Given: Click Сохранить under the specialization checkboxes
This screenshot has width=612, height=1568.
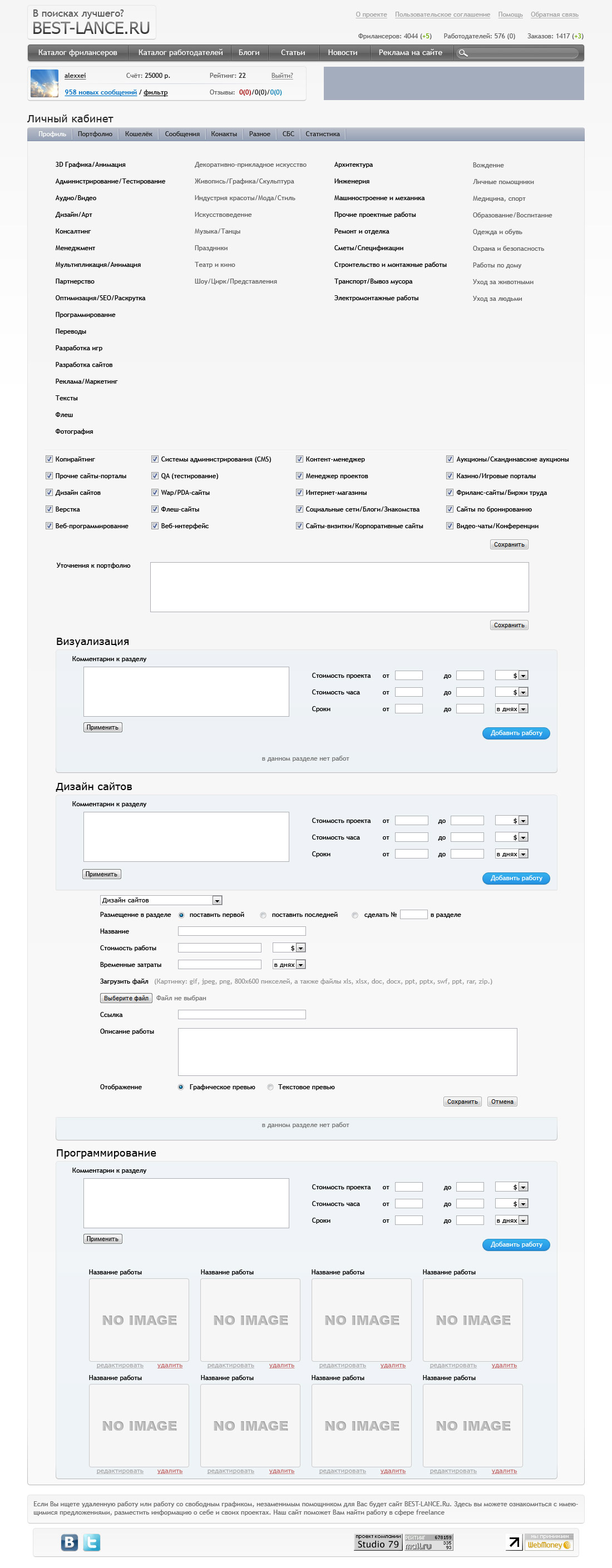Looking at the screenshot, I should click(x=509, y=545).
